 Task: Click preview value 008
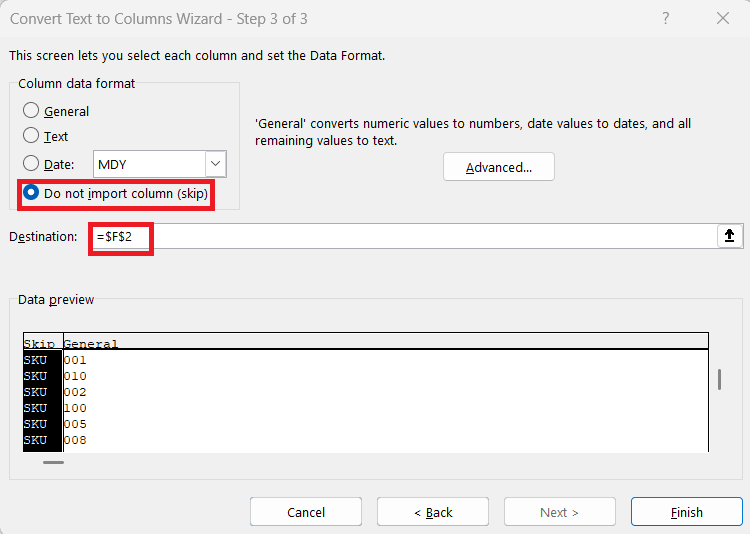tap(75, 440)
